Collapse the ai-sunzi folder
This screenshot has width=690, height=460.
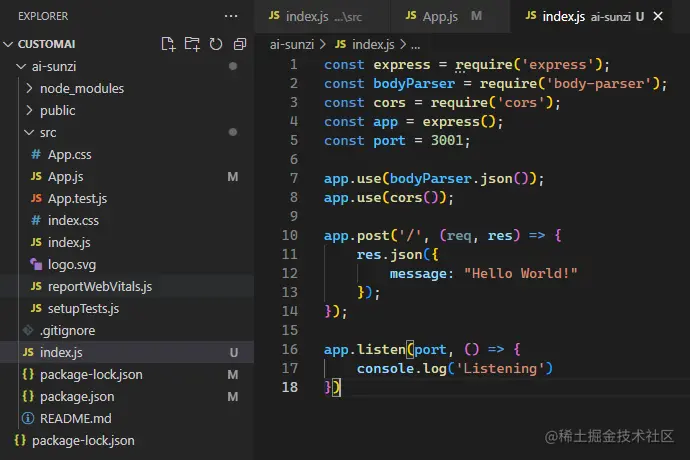(21, 66)
